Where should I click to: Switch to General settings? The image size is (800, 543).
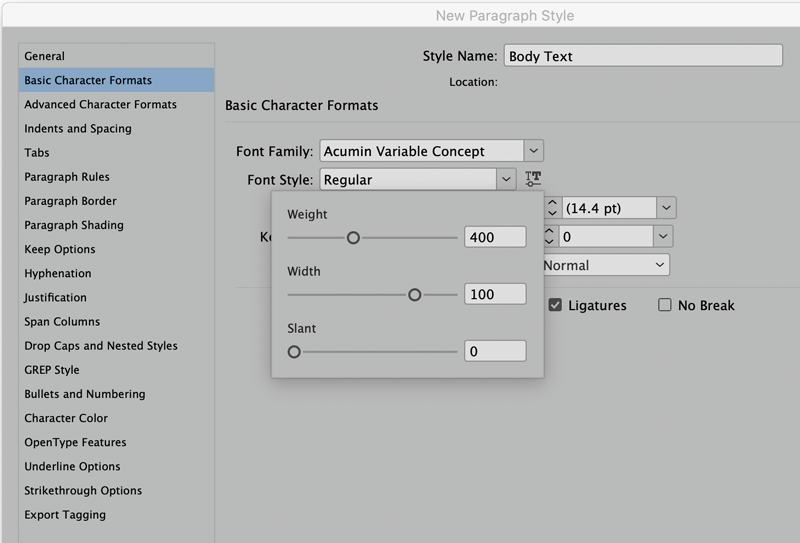coord(45,56)
